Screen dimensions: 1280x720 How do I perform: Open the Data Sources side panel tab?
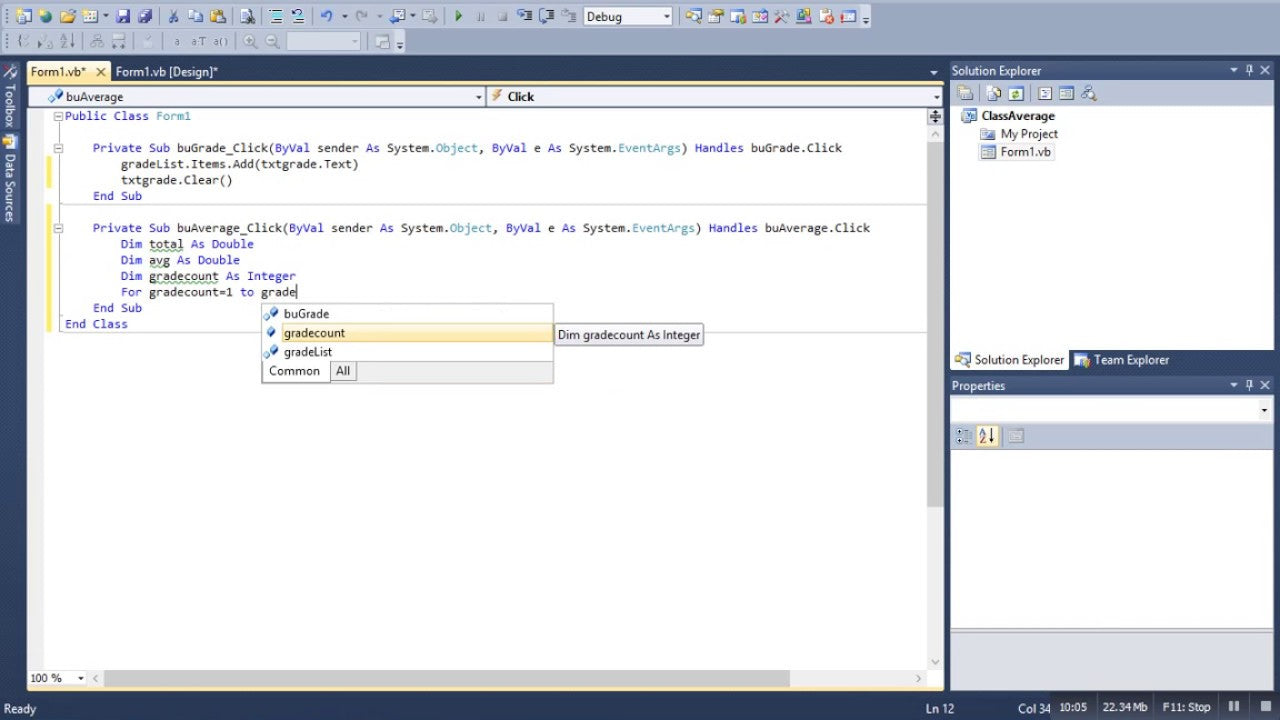tap(9, 178)
